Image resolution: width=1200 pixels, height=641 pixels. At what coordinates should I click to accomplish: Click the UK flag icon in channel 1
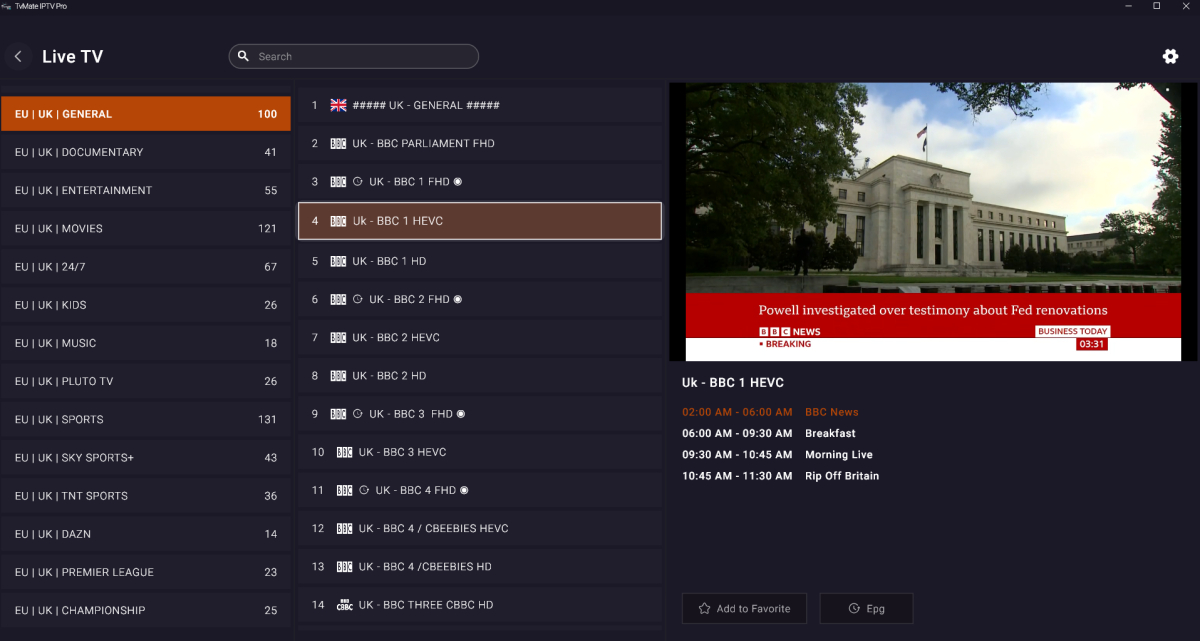(338, 105)
